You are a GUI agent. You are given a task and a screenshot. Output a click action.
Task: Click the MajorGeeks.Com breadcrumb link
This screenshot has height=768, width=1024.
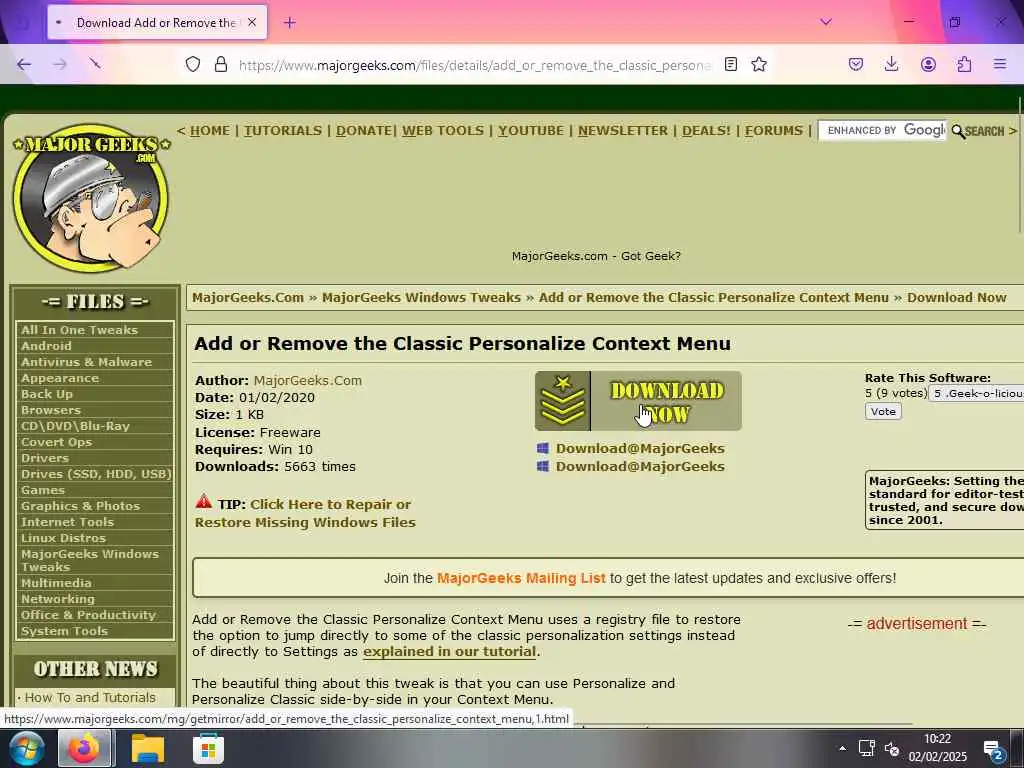coord(248,298)
